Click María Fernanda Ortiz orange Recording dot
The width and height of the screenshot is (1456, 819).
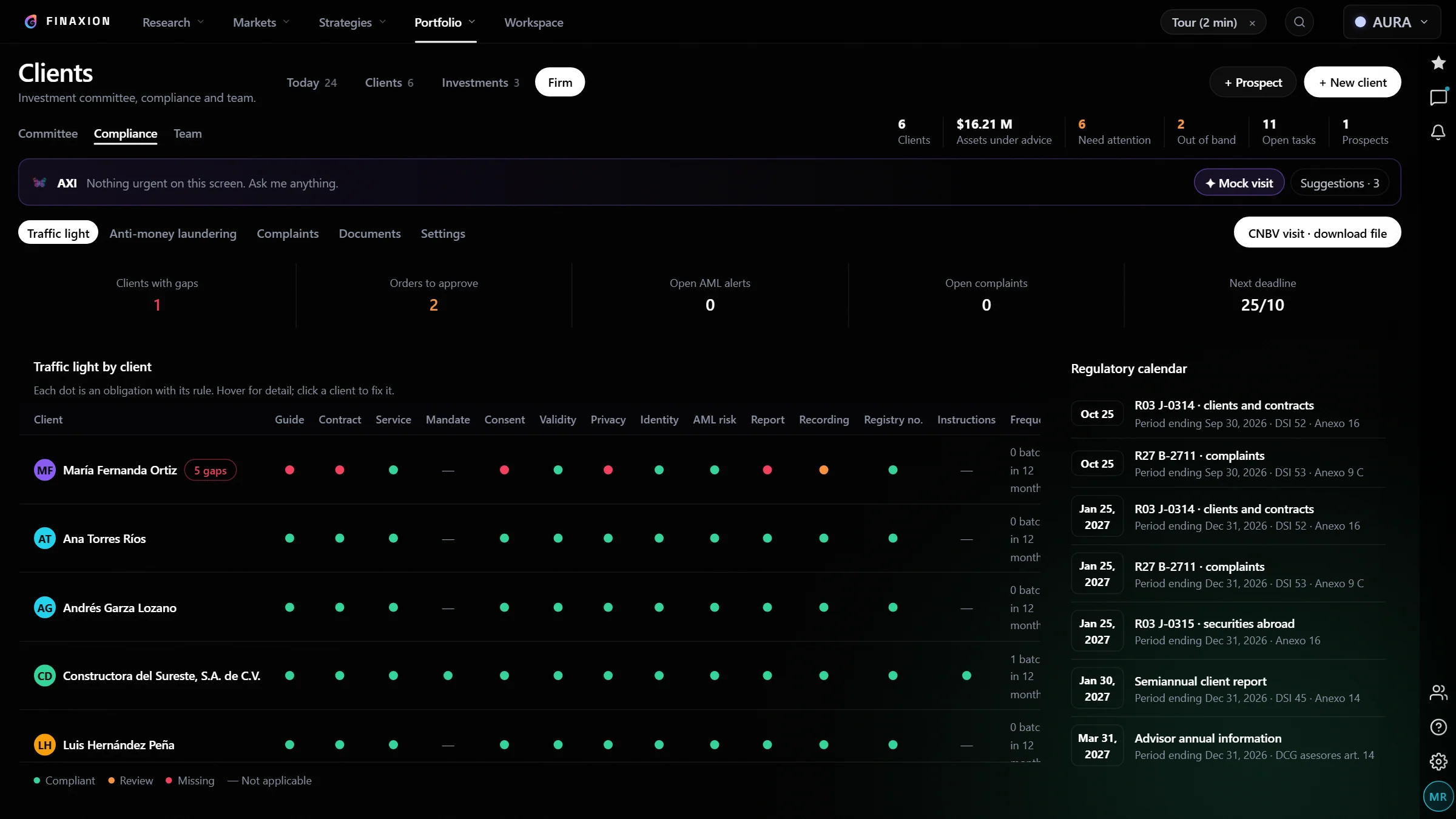824,470
